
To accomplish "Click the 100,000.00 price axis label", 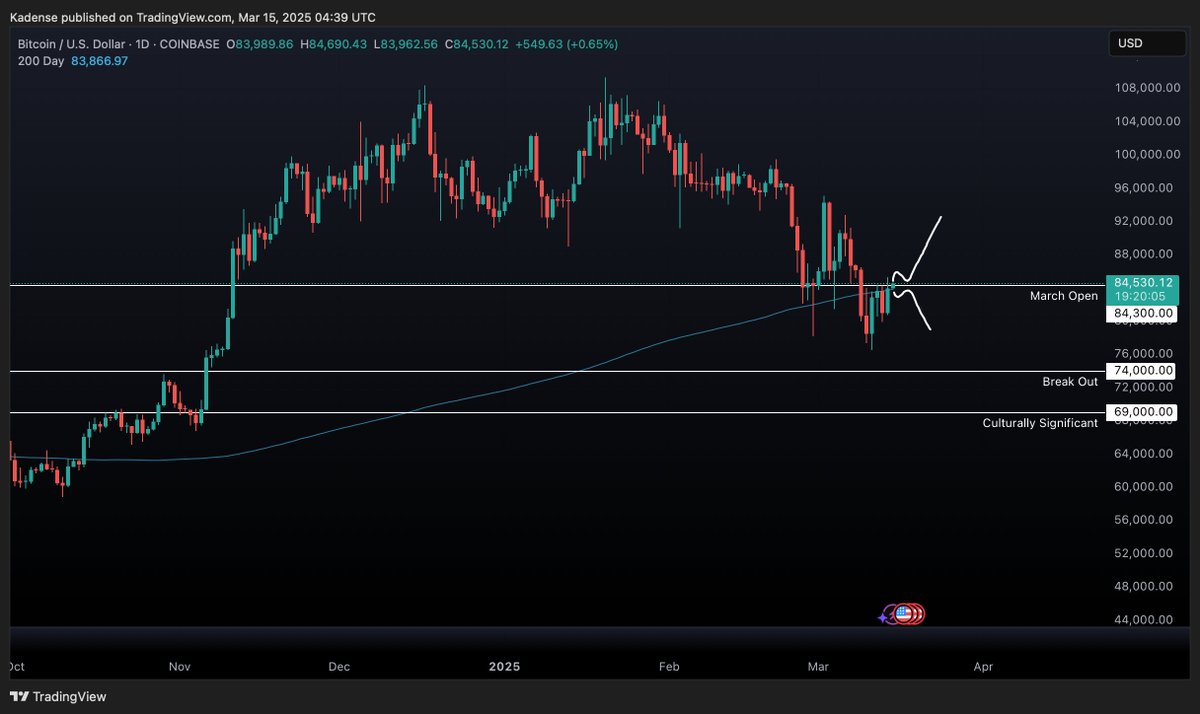I will click(1148, 154).
